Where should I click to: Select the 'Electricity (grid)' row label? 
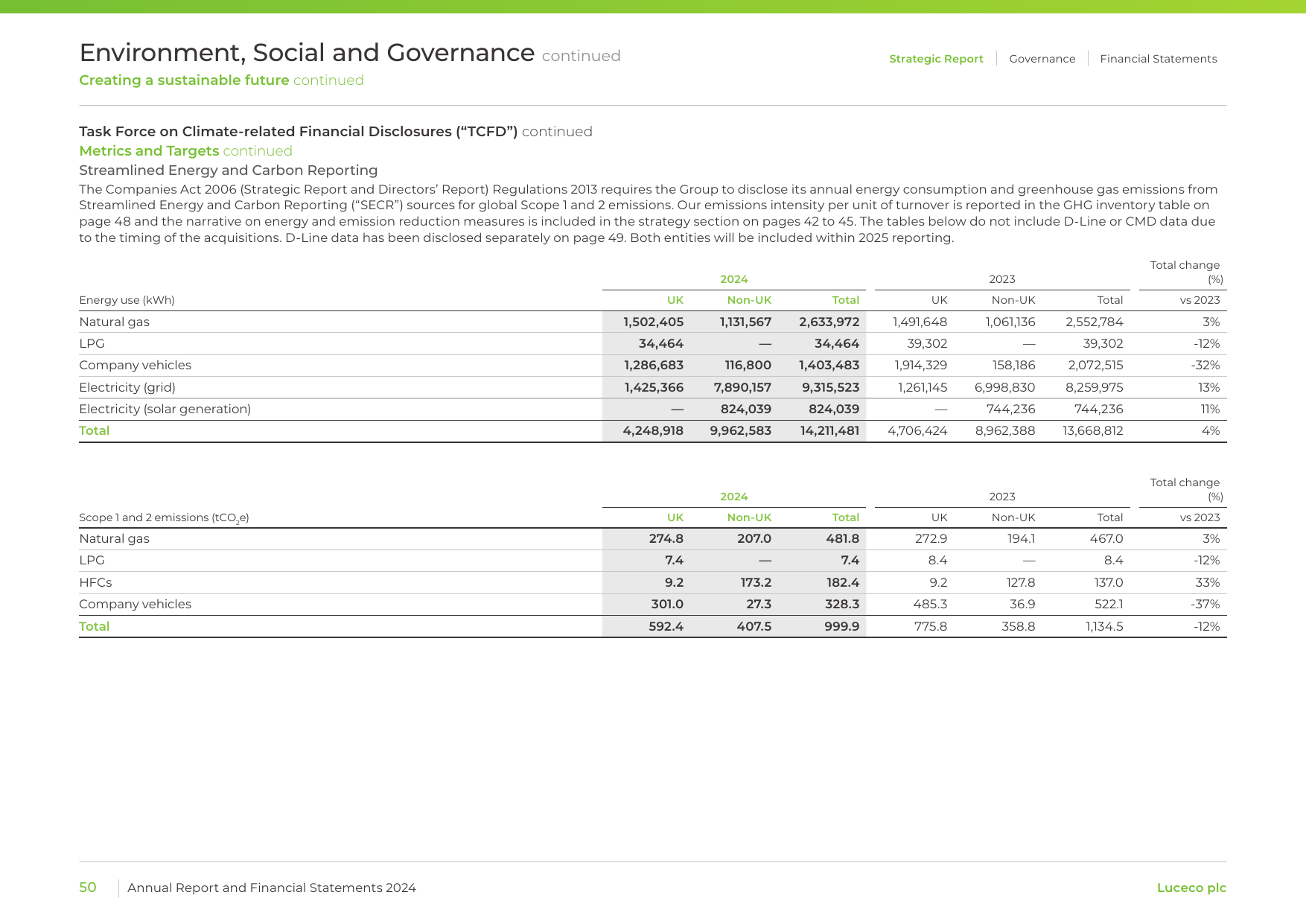127,387
